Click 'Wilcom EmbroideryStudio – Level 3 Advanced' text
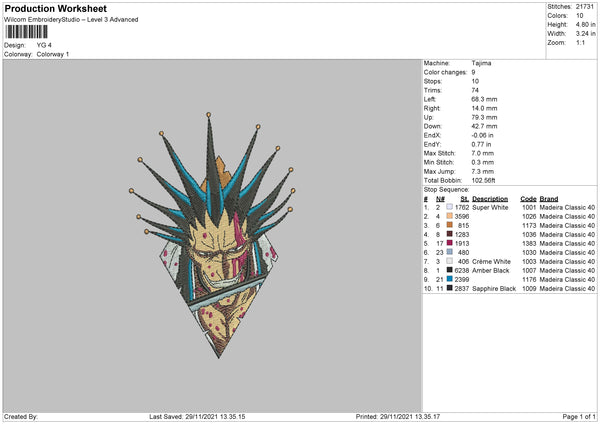The image size is (600, 424). tap(71, 20)
